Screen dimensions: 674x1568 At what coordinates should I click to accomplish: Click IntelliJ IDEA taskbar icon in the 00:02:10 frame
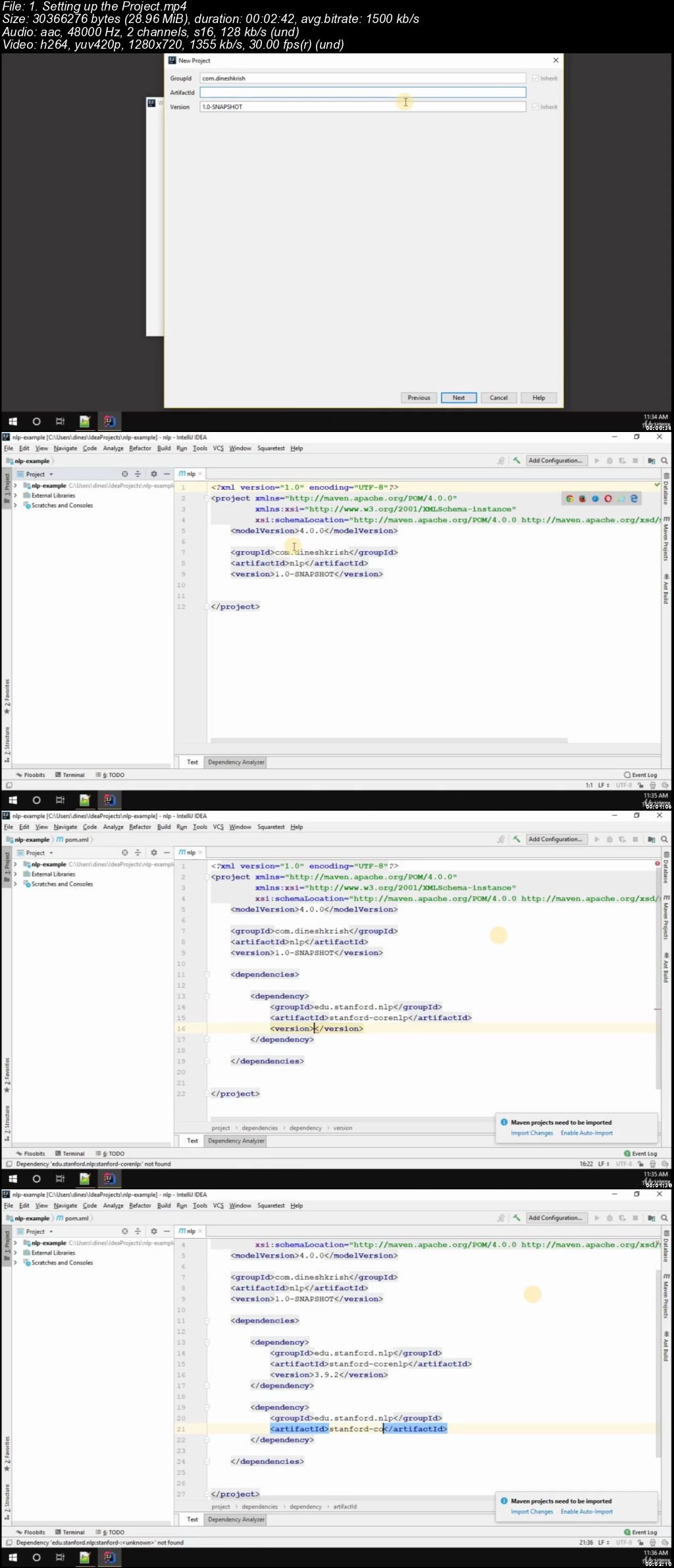point(109,1557)
